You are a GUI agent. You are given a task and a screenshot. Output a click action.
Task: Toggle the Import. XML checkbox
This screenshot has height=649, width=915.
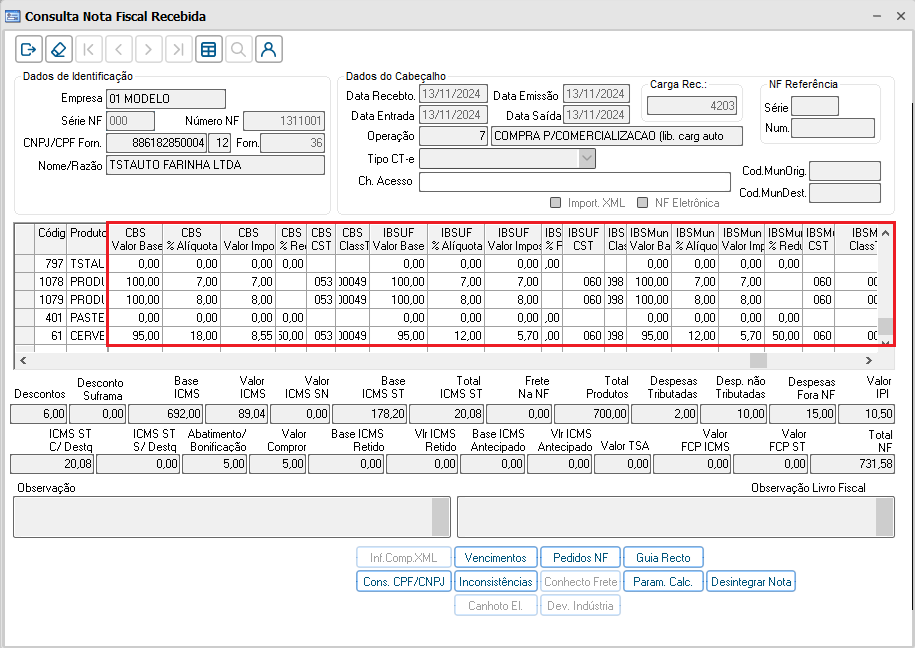point(556,203)
